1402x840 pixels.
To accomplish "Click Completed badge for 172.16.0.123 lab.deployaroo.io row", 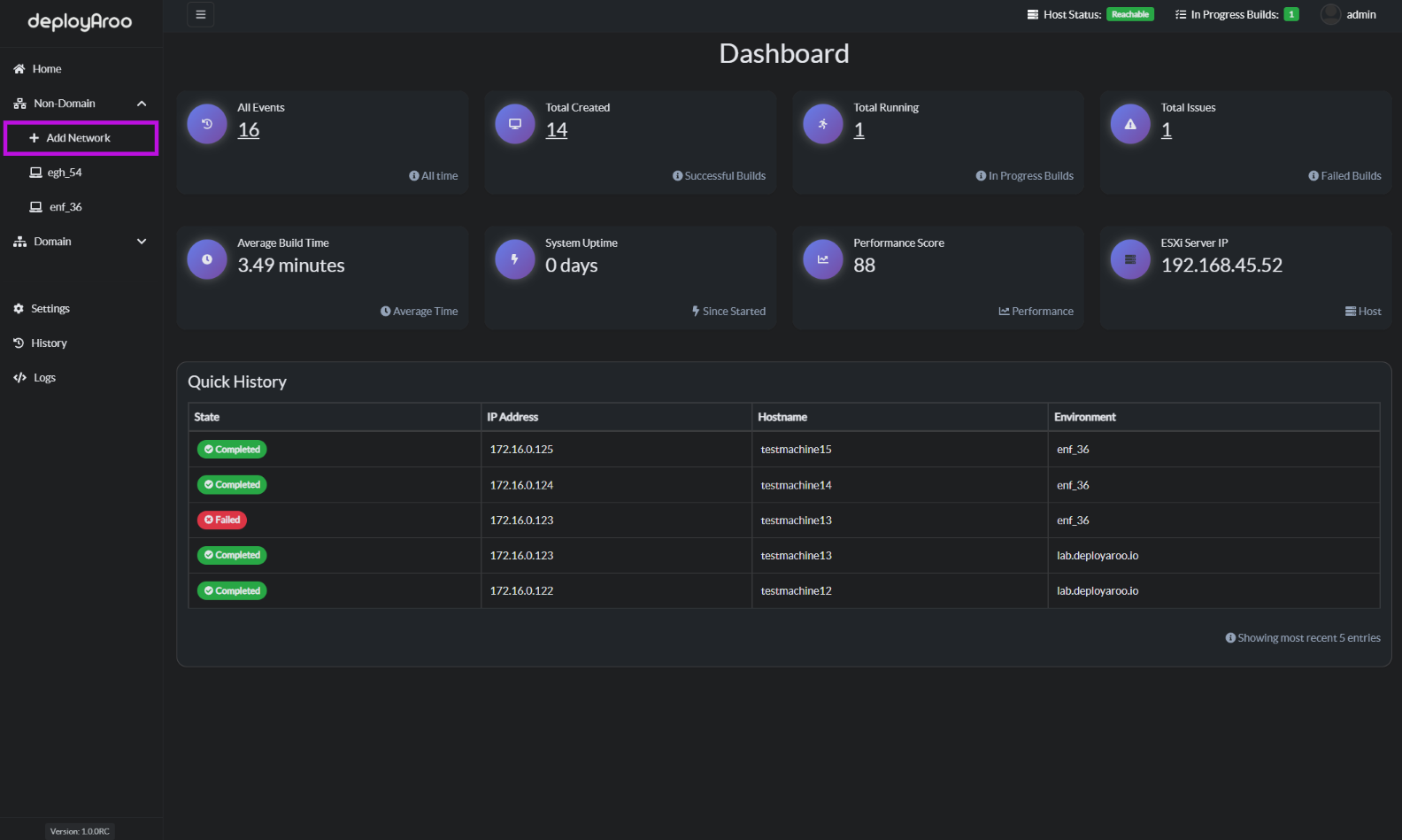I will coord(232,556).
